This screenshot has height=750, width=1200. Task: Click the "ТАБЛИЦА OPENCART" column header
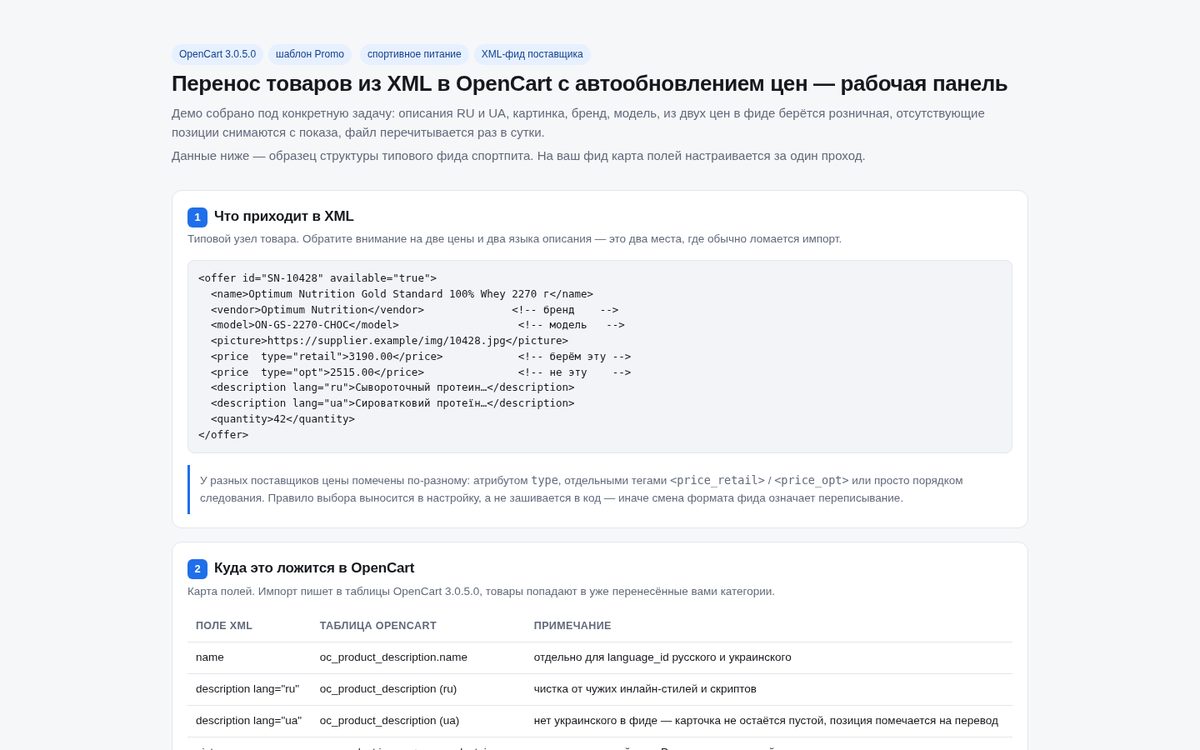click(x=378, y=626)
